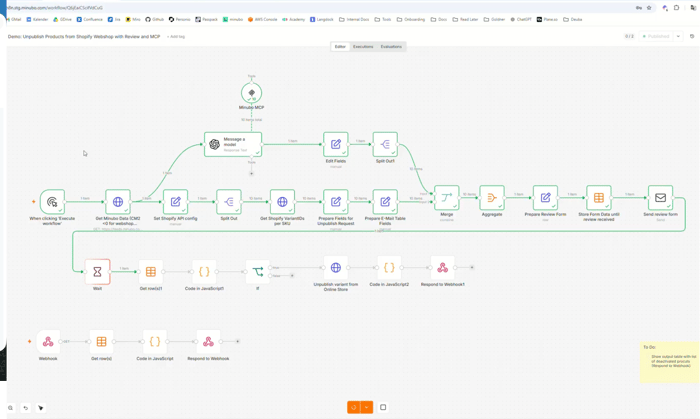Open the Webhook trigger node
The width and height of the screenshot is (700, 419).
[48, 341]
